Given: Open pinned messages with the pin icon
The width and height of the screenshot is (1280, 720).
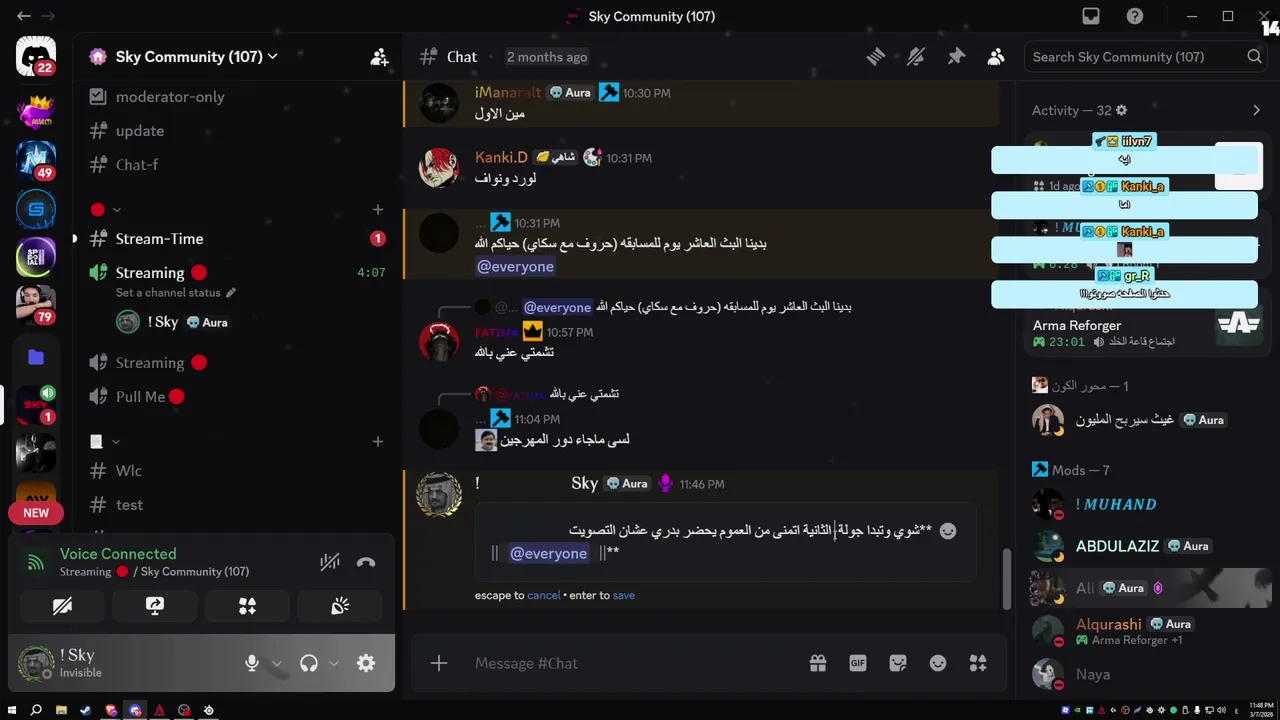Looking at the screenshot, I should click(956, 57).
